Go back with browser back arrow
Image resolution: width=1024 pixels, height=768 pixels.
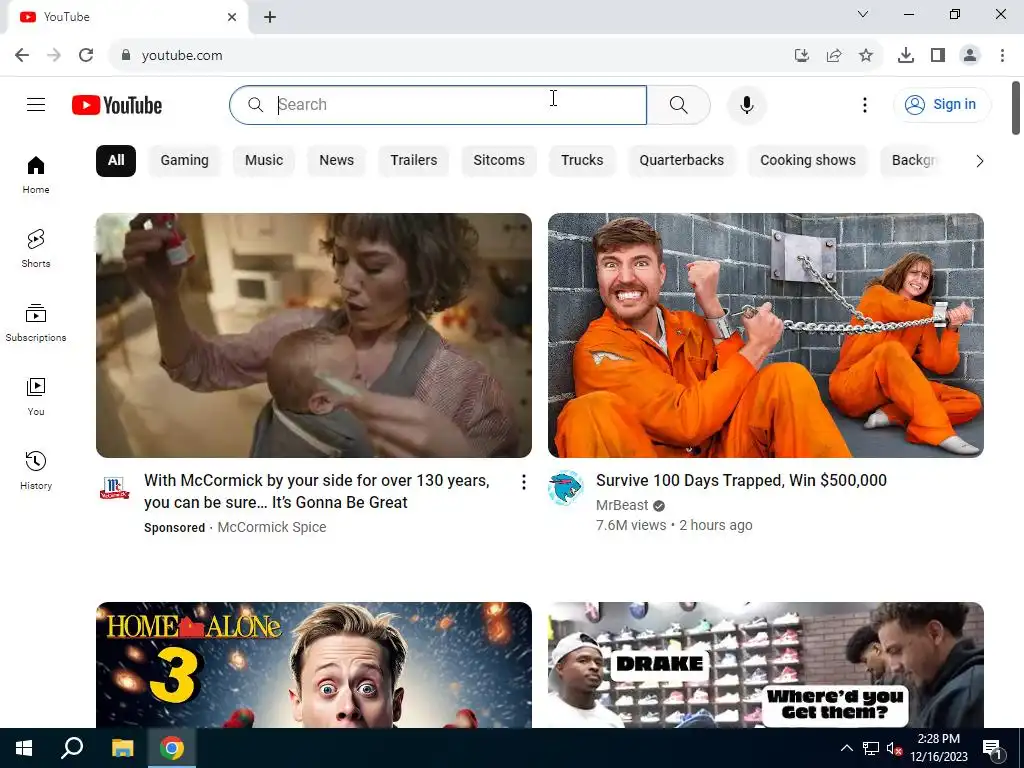(22, 55)
